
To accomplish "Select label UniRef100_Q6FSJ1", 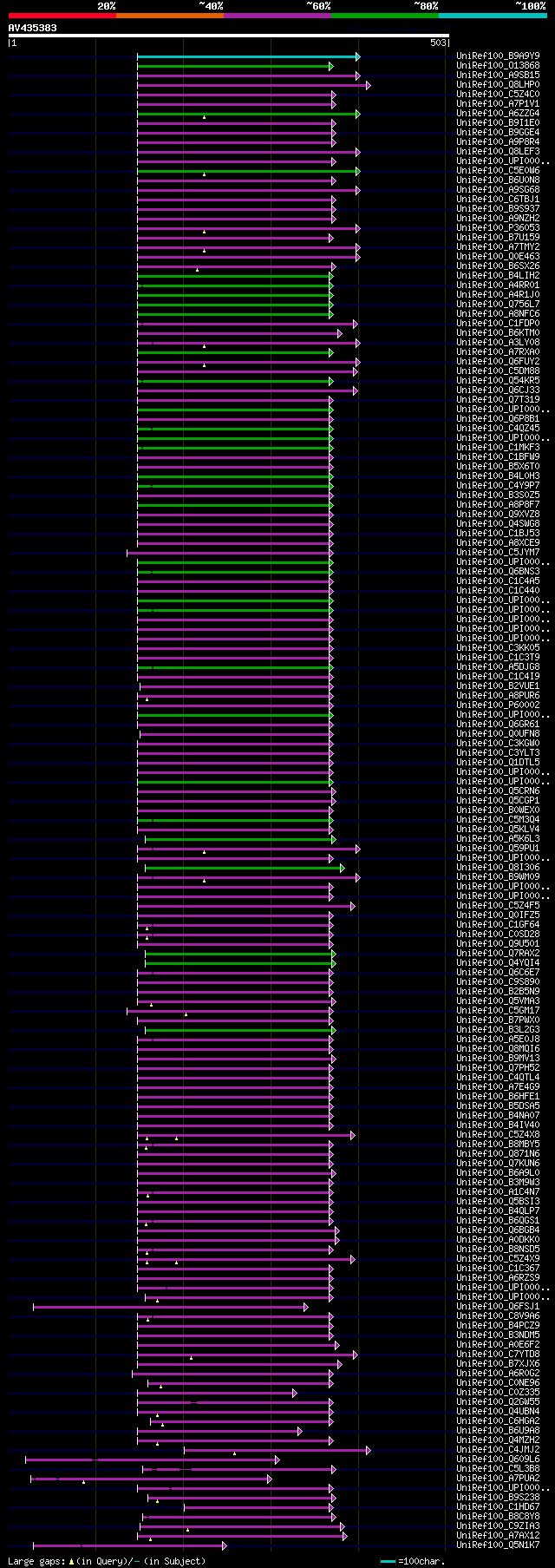I will click(498, 1307).
